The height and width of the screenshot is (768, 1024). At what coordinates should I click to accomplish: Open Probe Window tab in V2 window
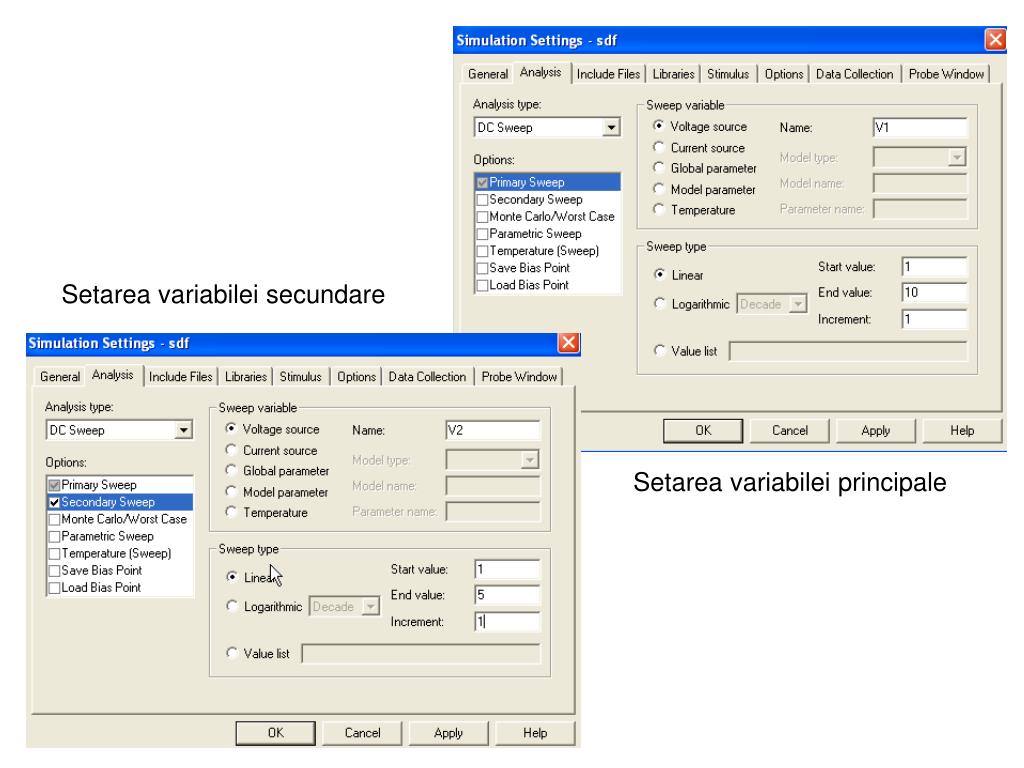pyautogui.click(x=519, y=377)
